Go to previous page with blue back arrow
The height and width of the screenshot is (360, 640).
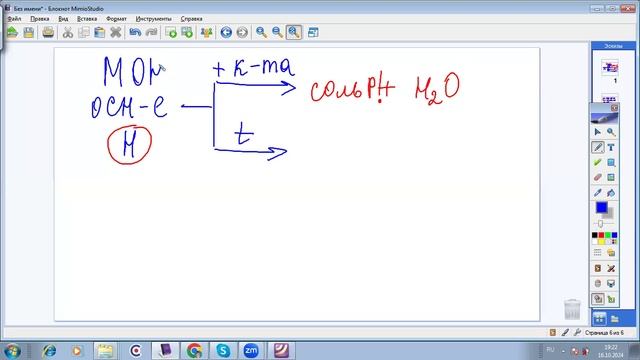[x=226, y=32]
